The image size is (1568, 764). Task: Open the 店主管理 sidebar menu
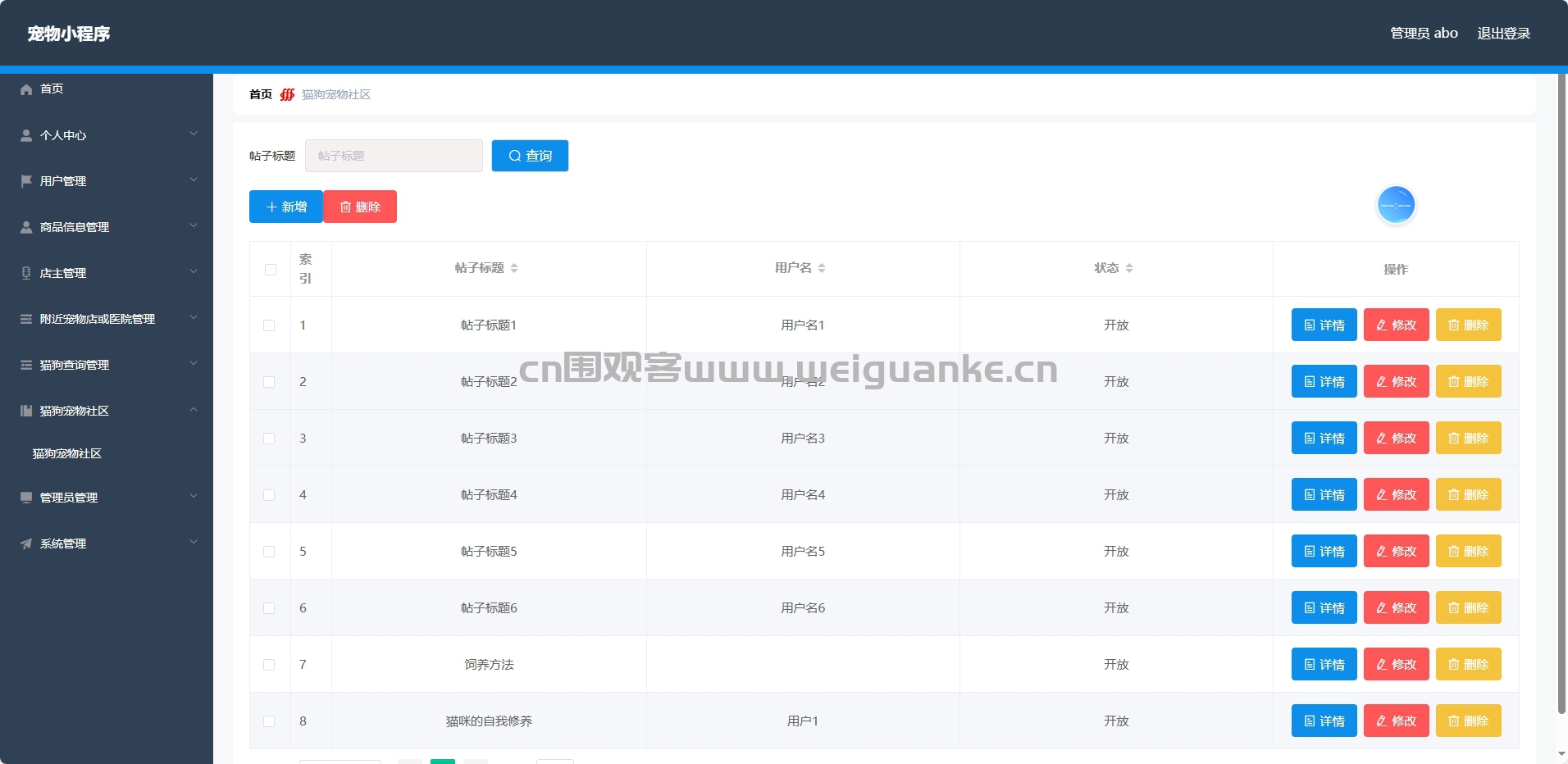[107, 273]
